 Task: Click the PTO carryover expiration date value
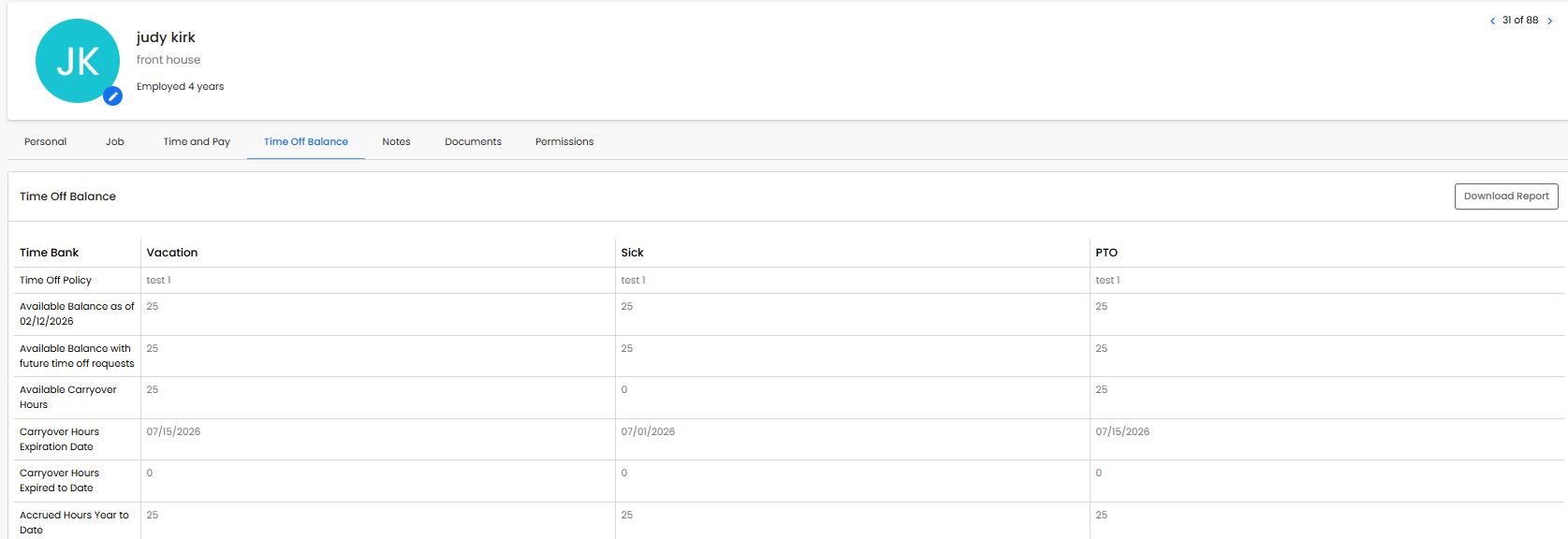tap(1122, 432)
